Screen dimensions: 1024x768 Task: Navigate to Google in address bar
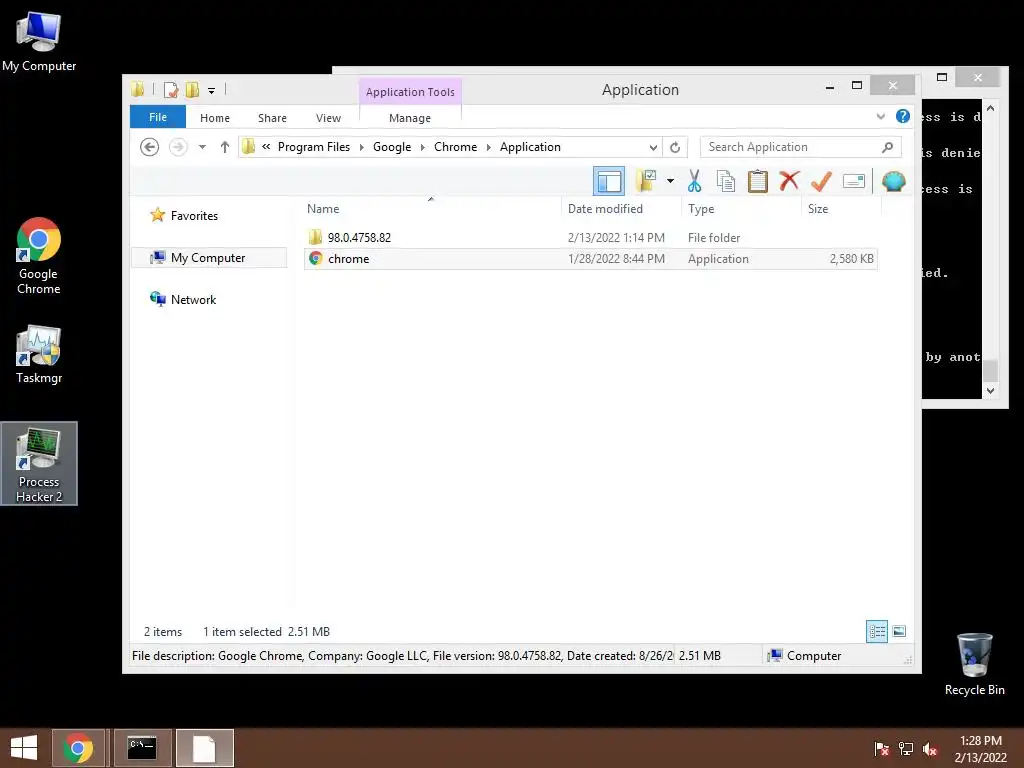point(392,147)
